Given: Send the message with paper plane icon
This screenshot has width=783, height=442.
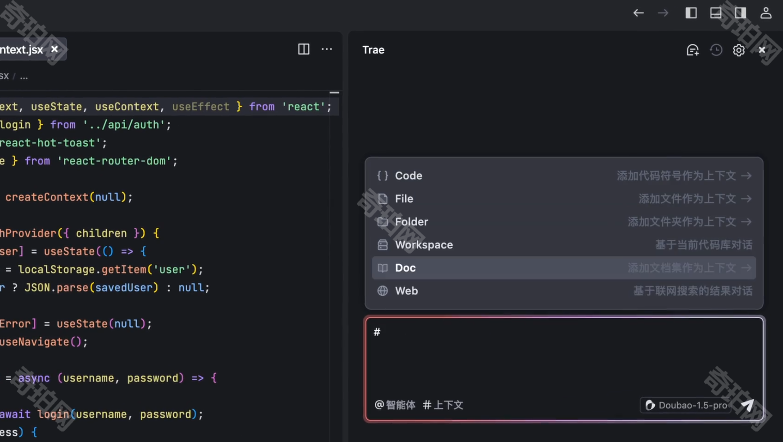Looking at the screenshot, I should (747, 405).
